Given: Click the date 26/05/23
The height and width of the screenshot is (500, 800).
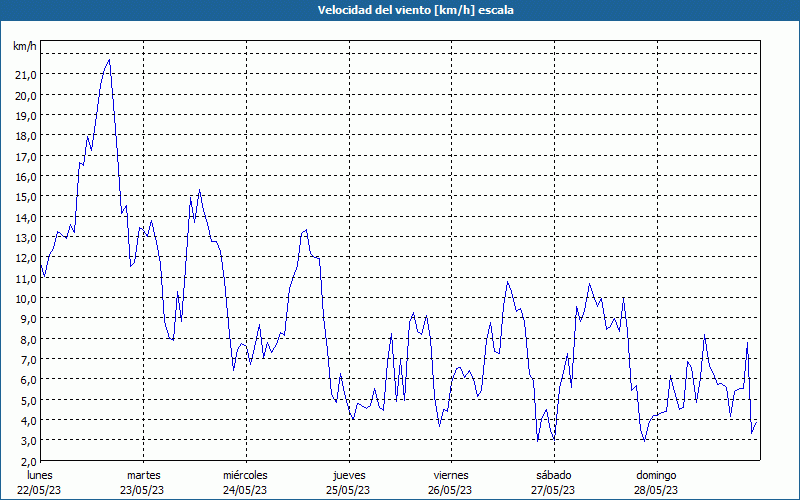Looking at the screenshot, I should pyautogui.click(x=451, y=490).
